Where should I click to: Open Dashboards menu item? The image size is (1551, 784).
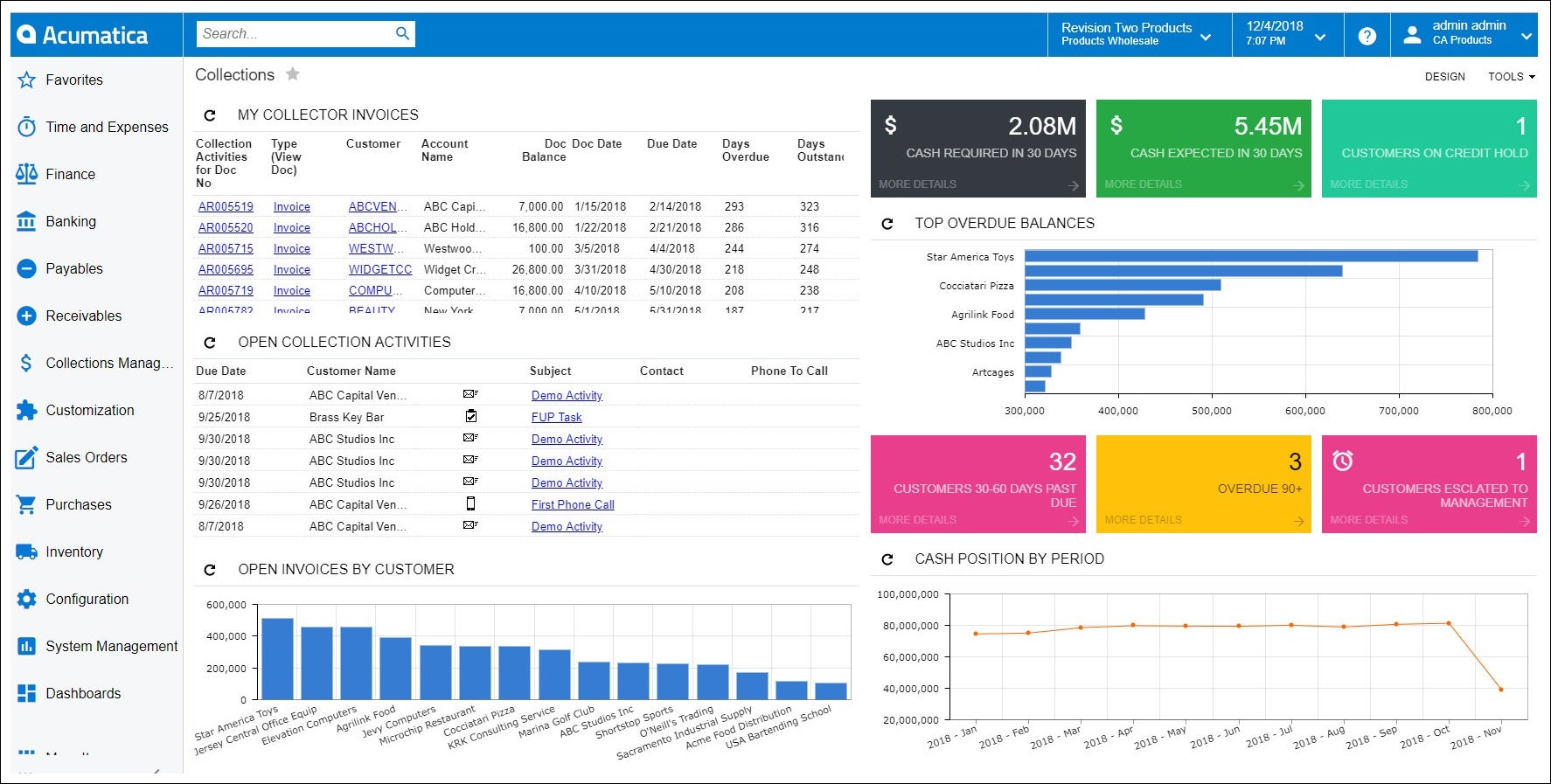point(83,693)
